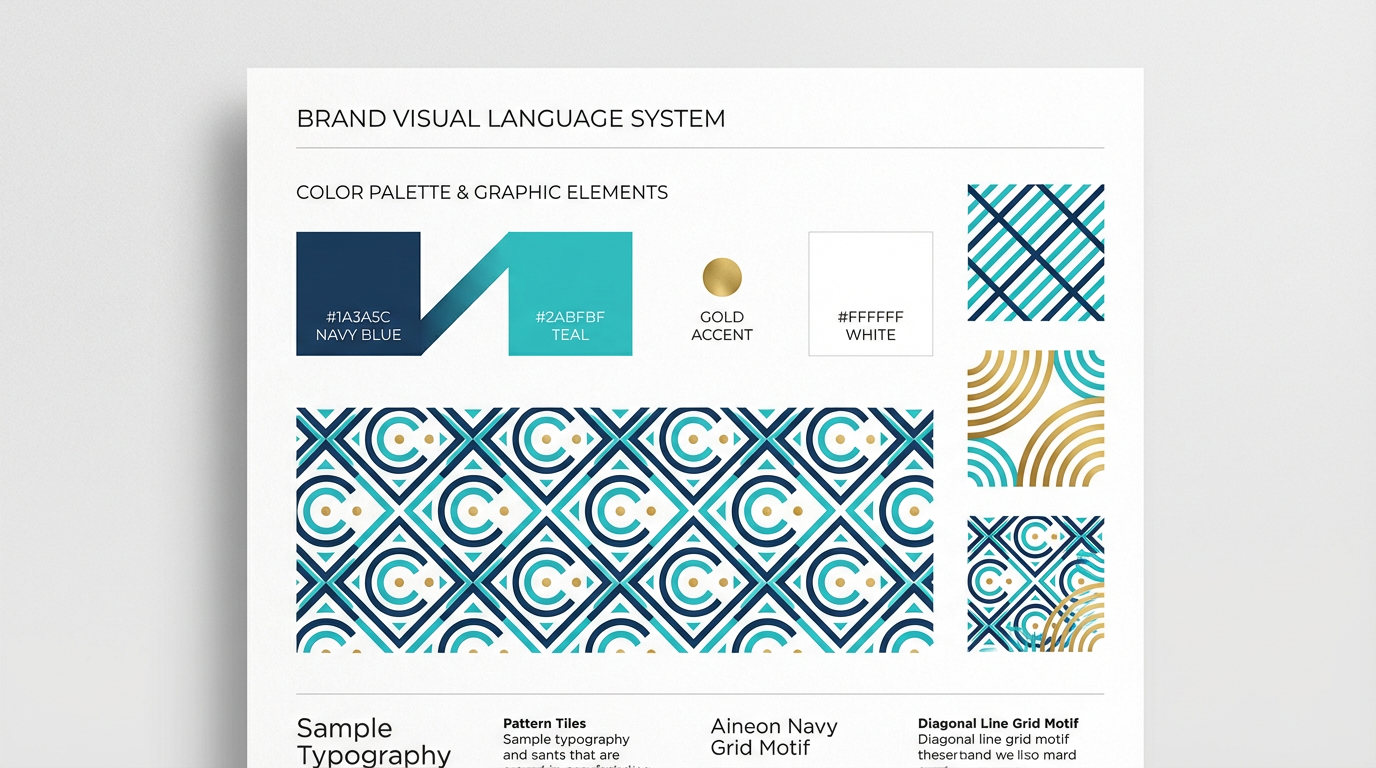
Task: Click the diagonal line grid pattern tile
Action: (1035, 251)
